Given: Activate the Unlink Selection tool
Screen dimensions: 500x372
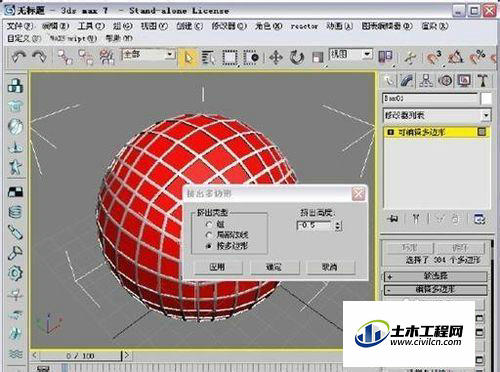Looking at the screenshot, I should click(86, 57).
